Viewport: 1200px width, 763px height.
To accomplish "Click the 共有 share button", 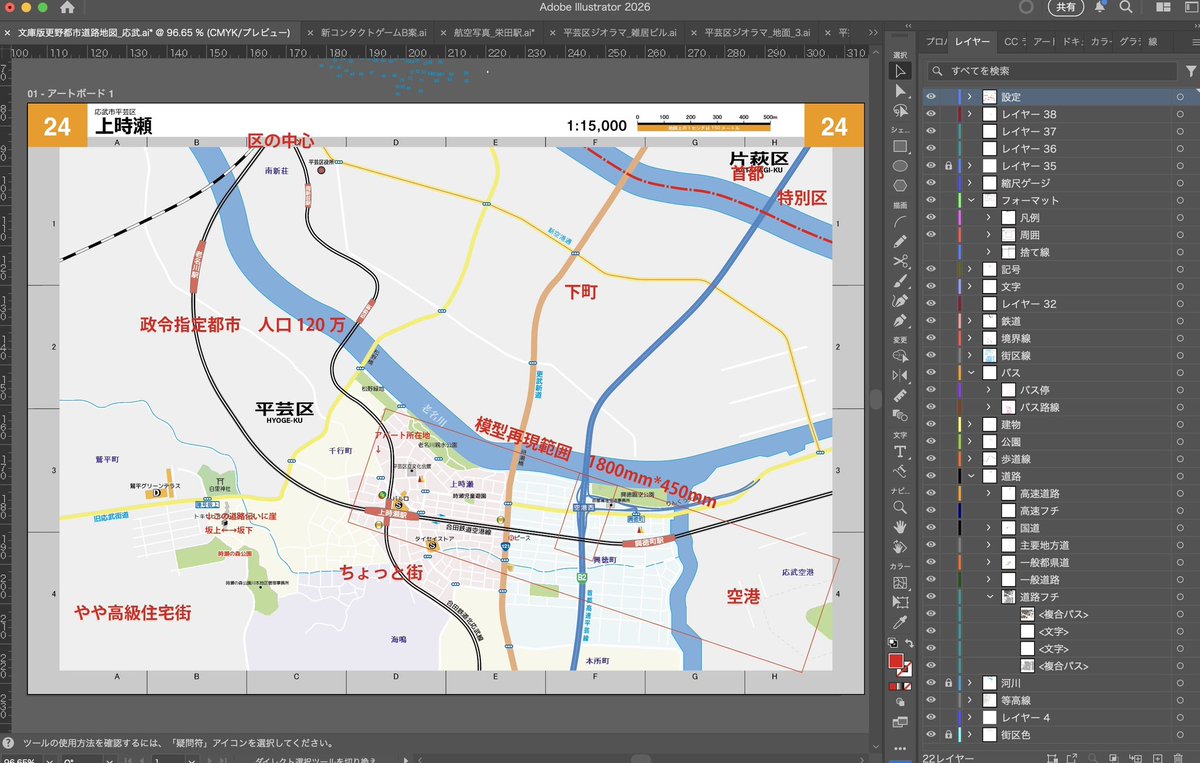I will 1068,8.
